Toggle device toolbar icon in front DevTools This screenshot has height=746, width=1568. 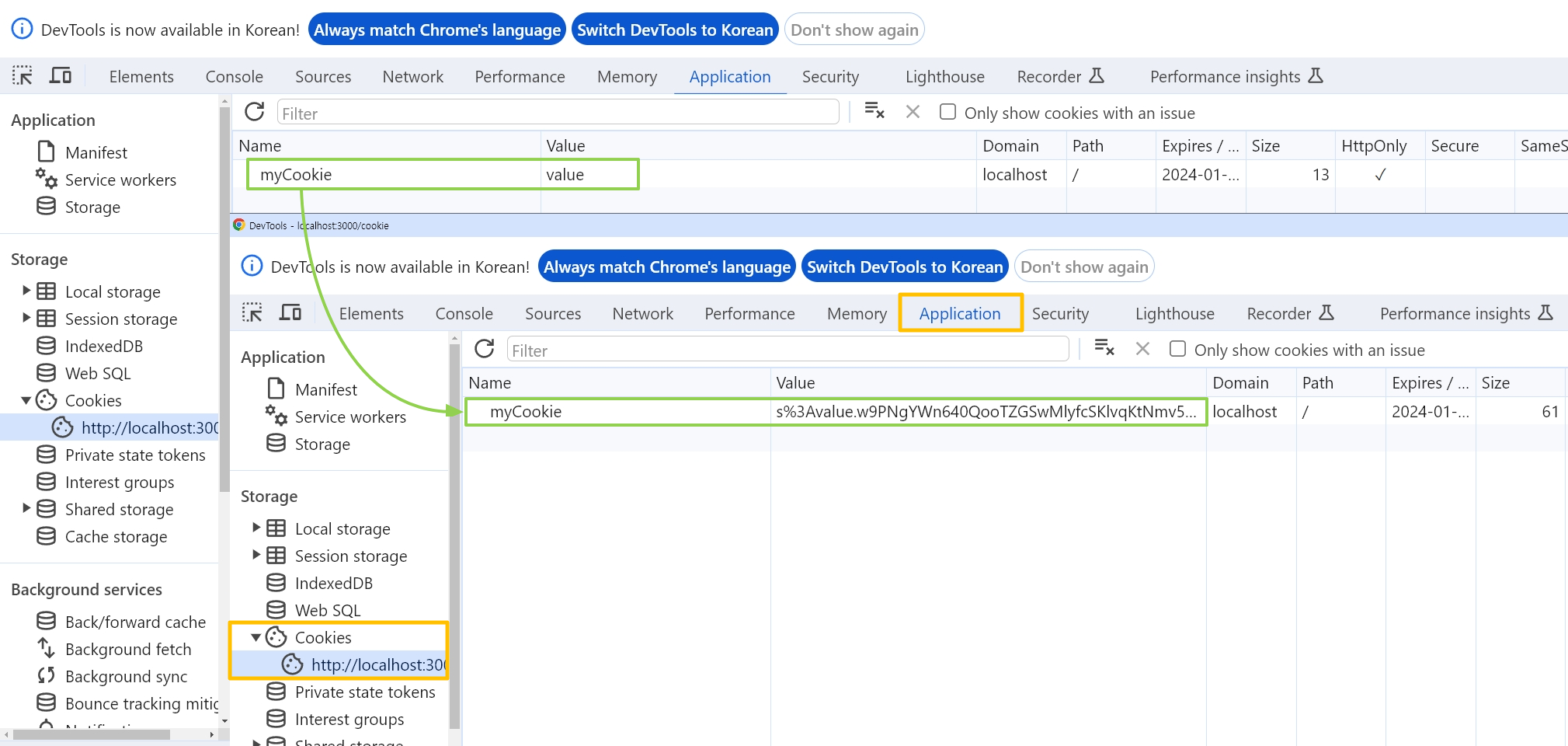(x=290, y=313)
